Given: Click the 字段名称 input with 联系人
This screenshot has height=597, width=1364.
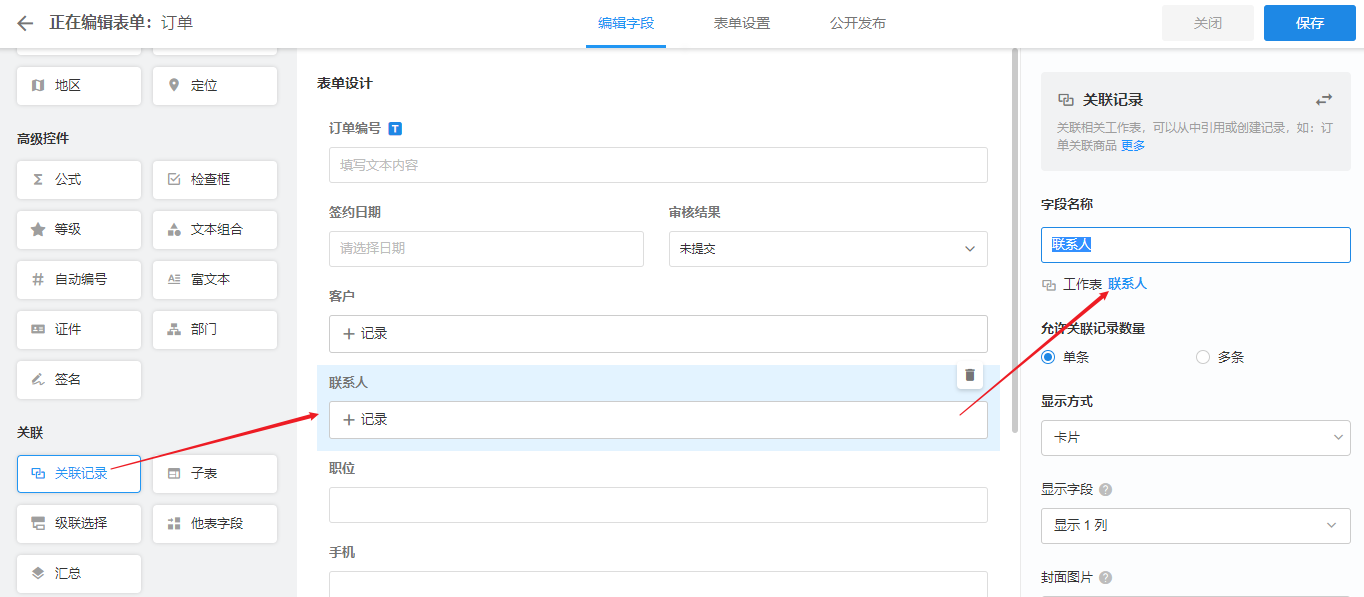Looking at the screenshot, I should (x=1196, y=244).
